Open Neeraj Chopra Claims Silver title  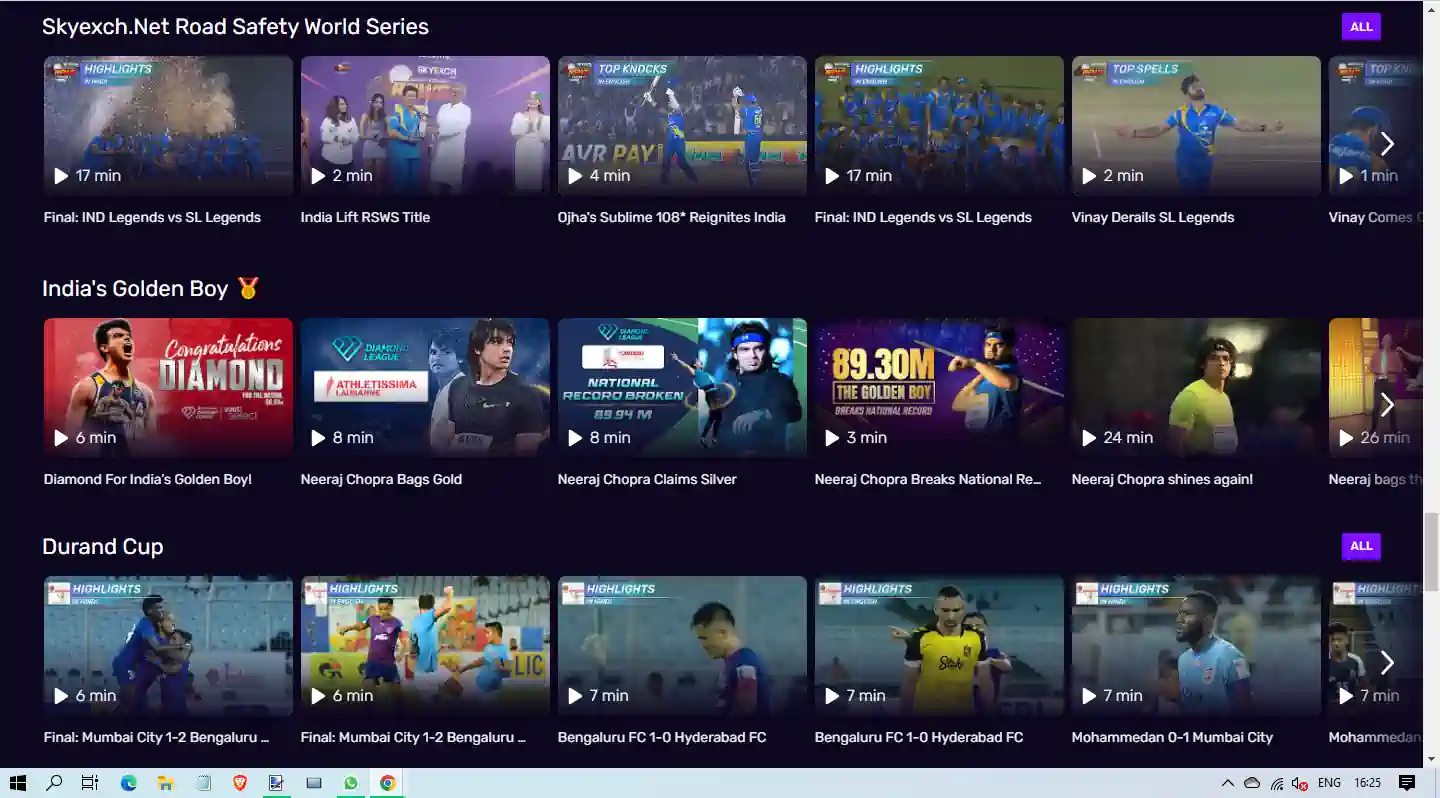coord(647,479)
